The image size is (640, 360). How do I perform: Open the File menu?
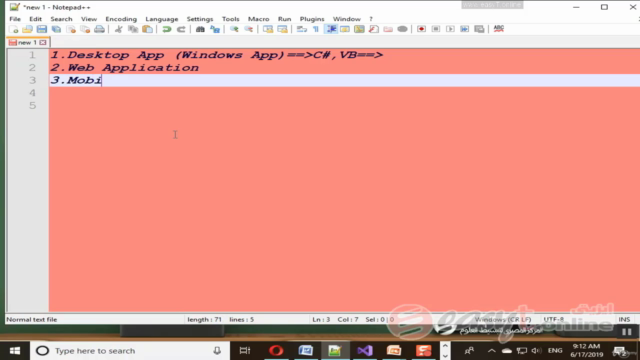pyautogui.click(x=15, y=19)
